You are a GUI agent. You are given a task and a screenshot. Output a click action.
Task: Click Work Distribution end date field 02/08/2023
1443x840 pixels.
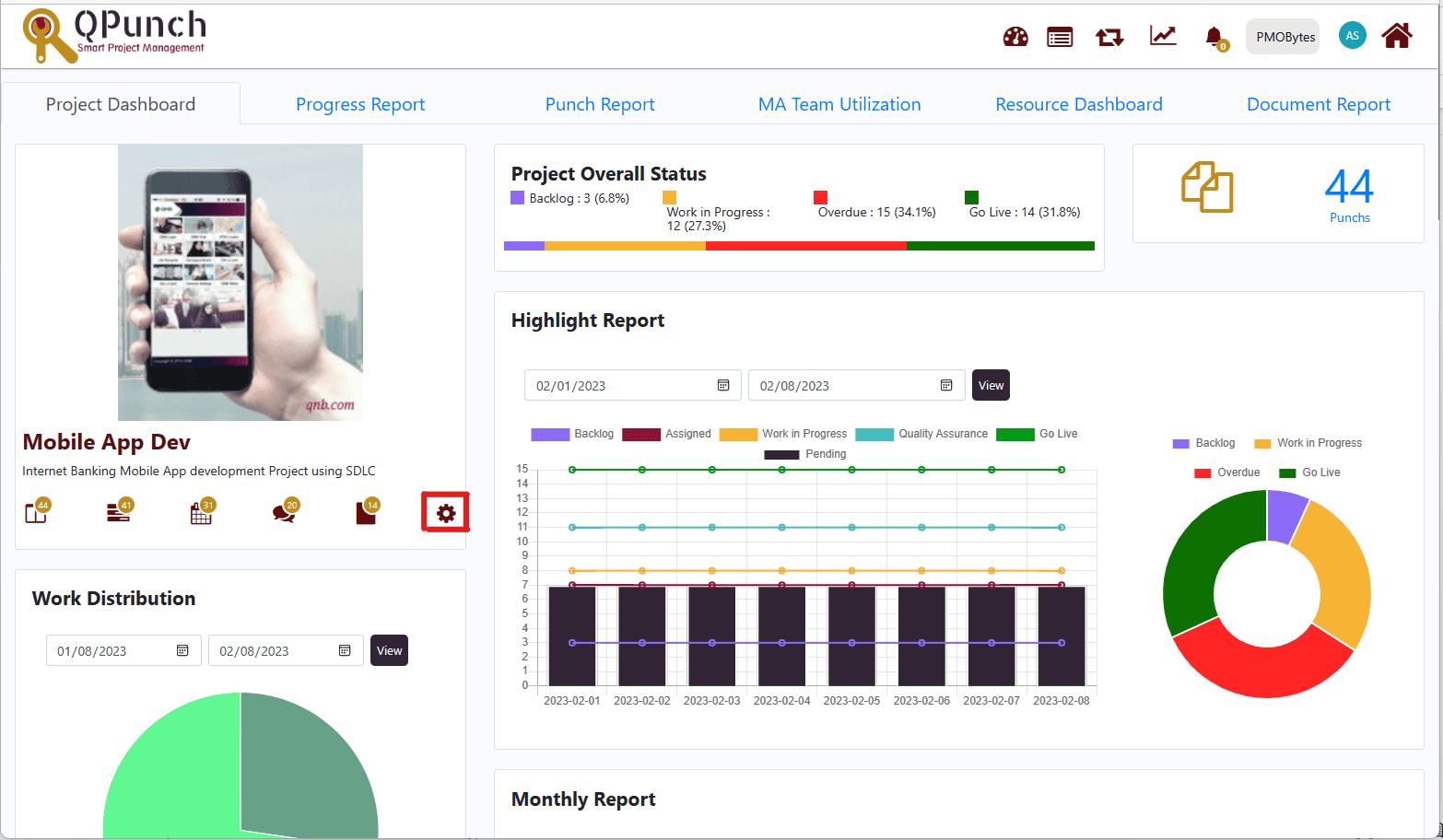point(286,650)
